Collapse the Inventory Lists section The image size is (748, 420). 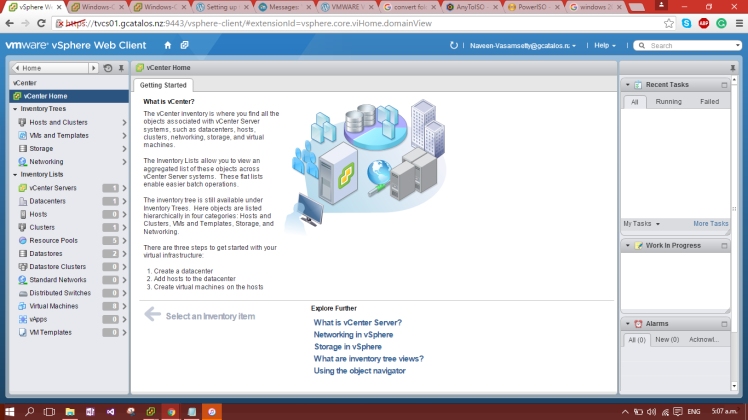point(15,175)
